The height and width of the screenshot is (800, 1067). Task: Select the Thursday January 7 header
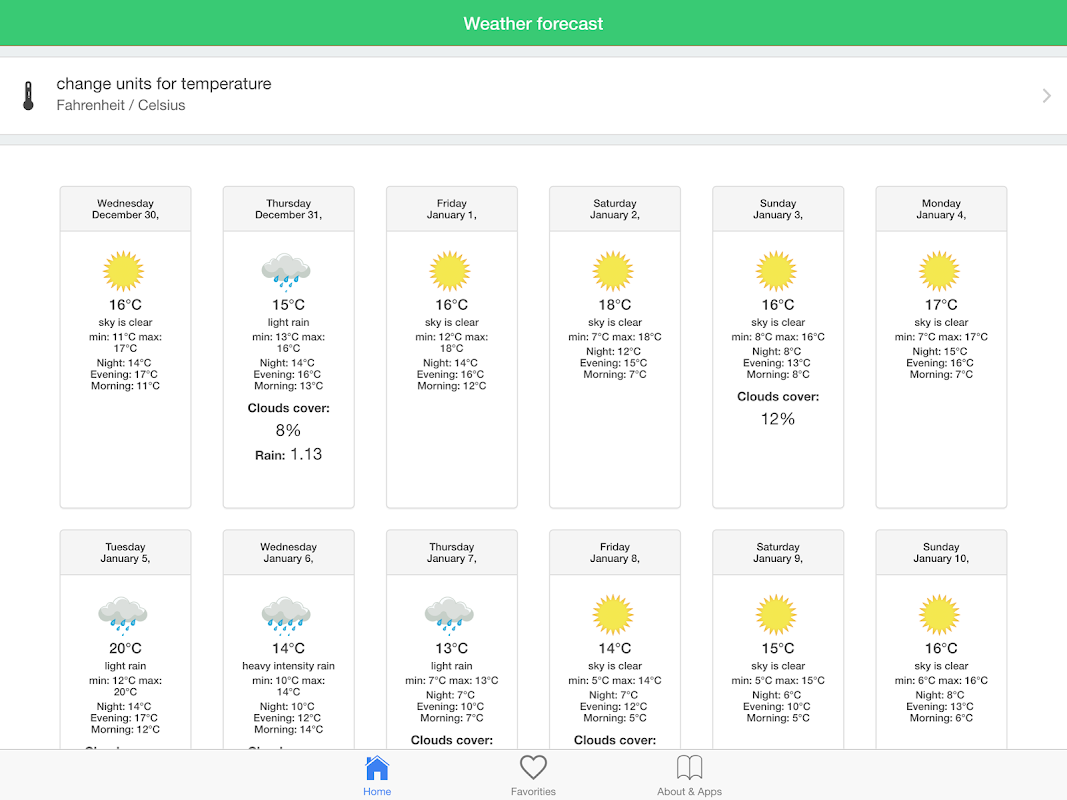tap(452, 552)
